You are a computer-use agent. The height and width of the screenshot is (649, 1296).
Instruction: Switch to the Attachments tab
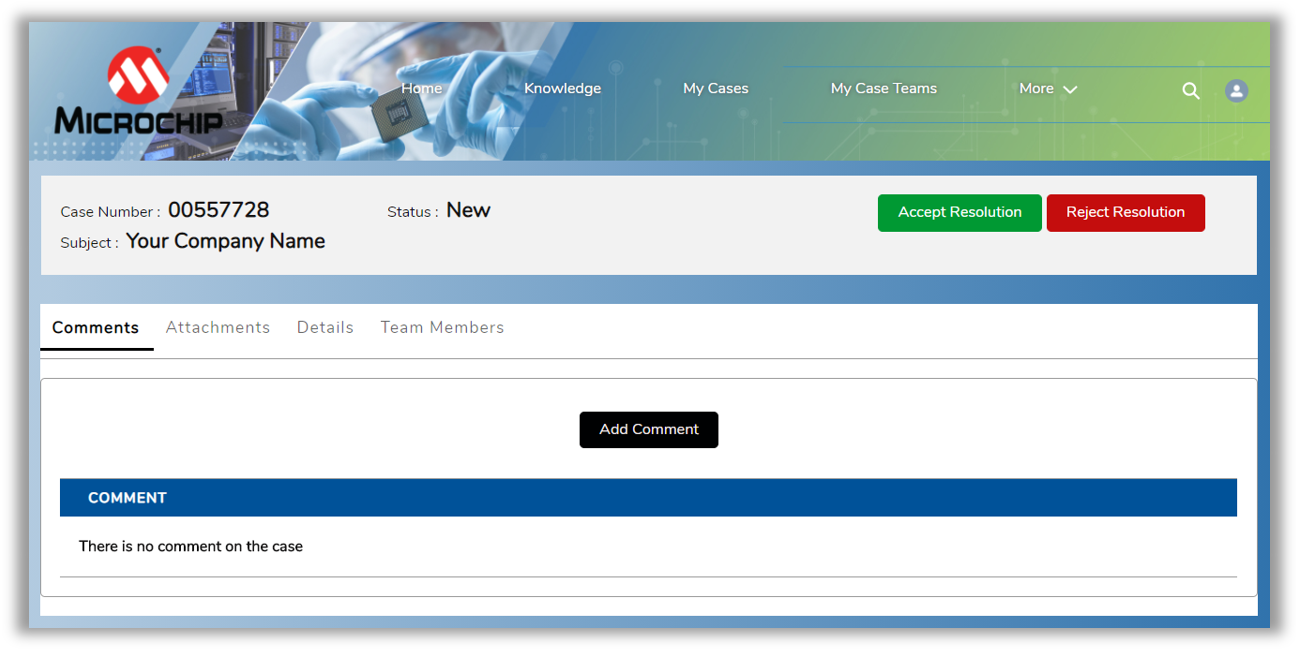pos(217,328)
